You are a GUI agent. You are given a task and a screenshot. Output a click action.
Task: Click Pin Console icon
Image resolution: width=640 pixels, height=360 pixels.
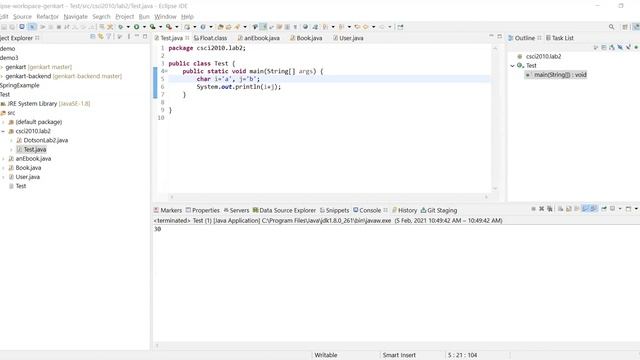[604, 209]
